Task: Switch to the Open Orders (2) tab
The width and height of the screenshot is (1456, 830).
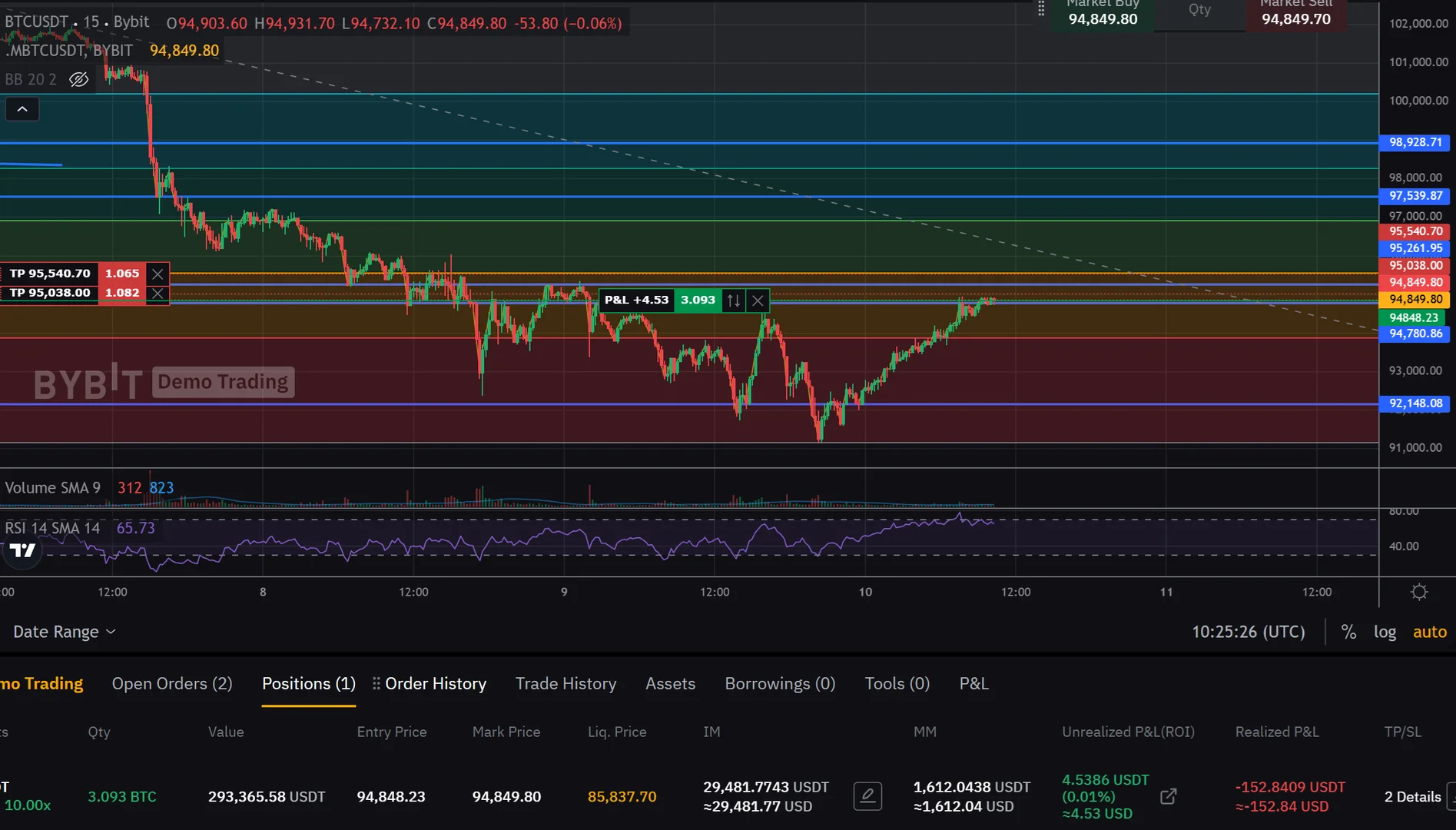Action: click(172, 683)
